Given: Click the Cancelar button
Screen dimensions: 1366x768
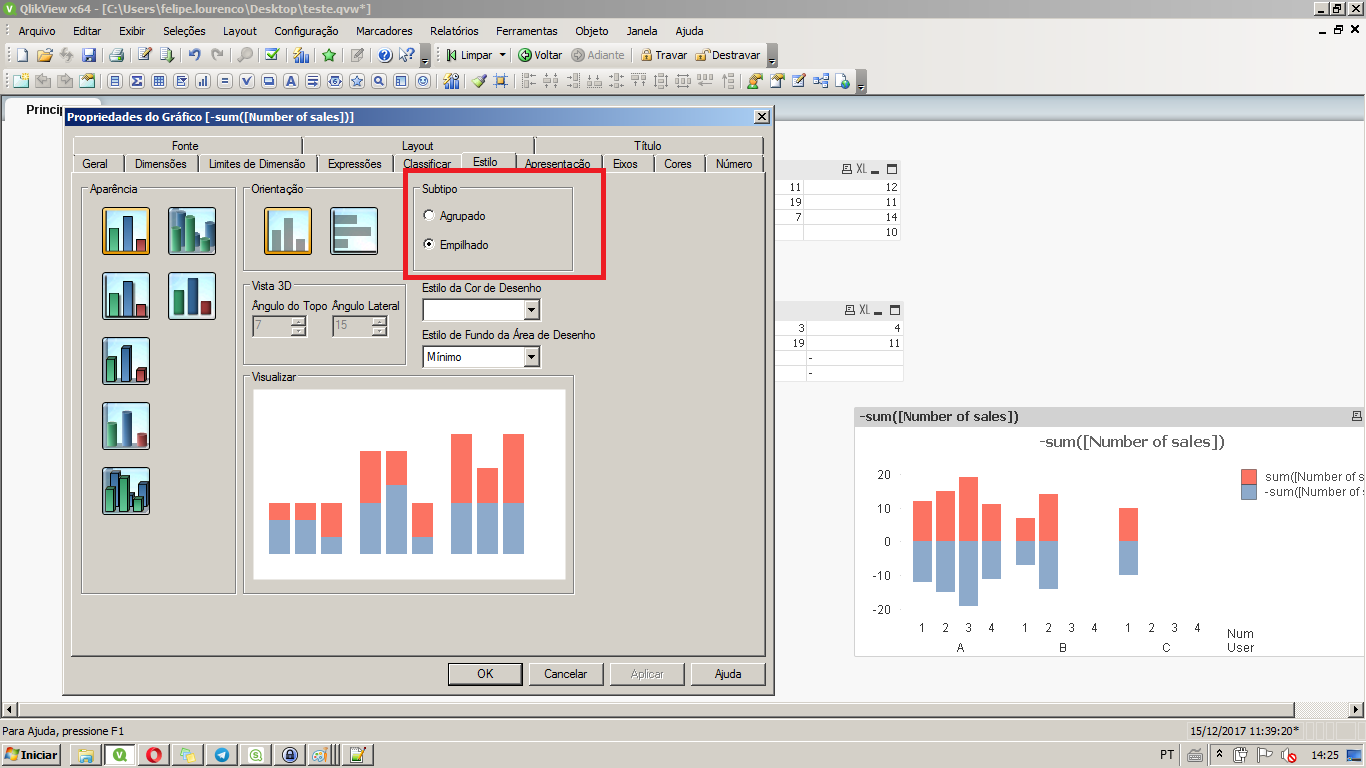Looking at the screenshot, I should (x=566, y=674).
